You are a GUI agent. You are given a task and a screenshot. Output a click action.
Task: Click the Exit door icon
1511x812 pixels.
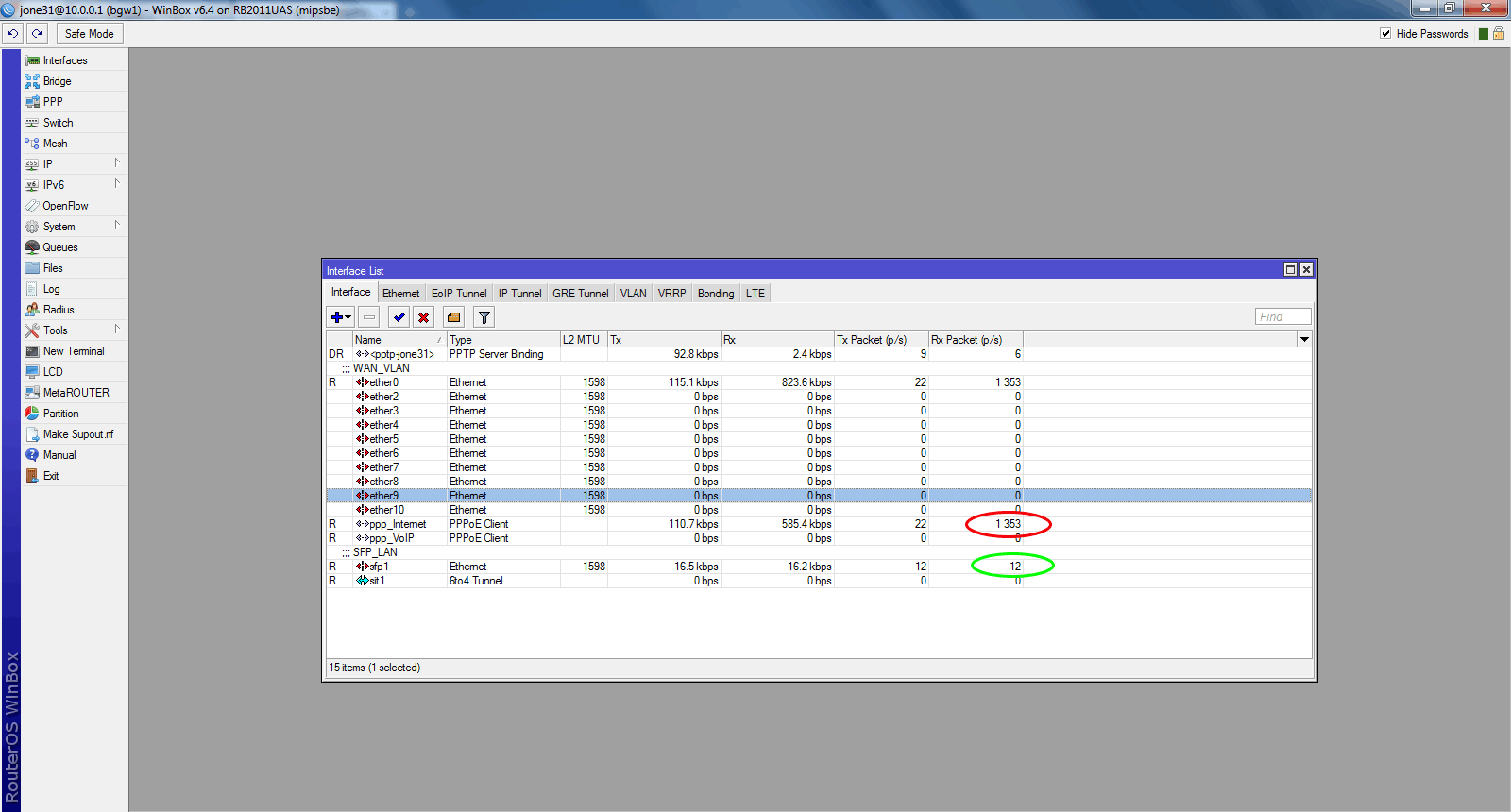[x=32, y=476]
